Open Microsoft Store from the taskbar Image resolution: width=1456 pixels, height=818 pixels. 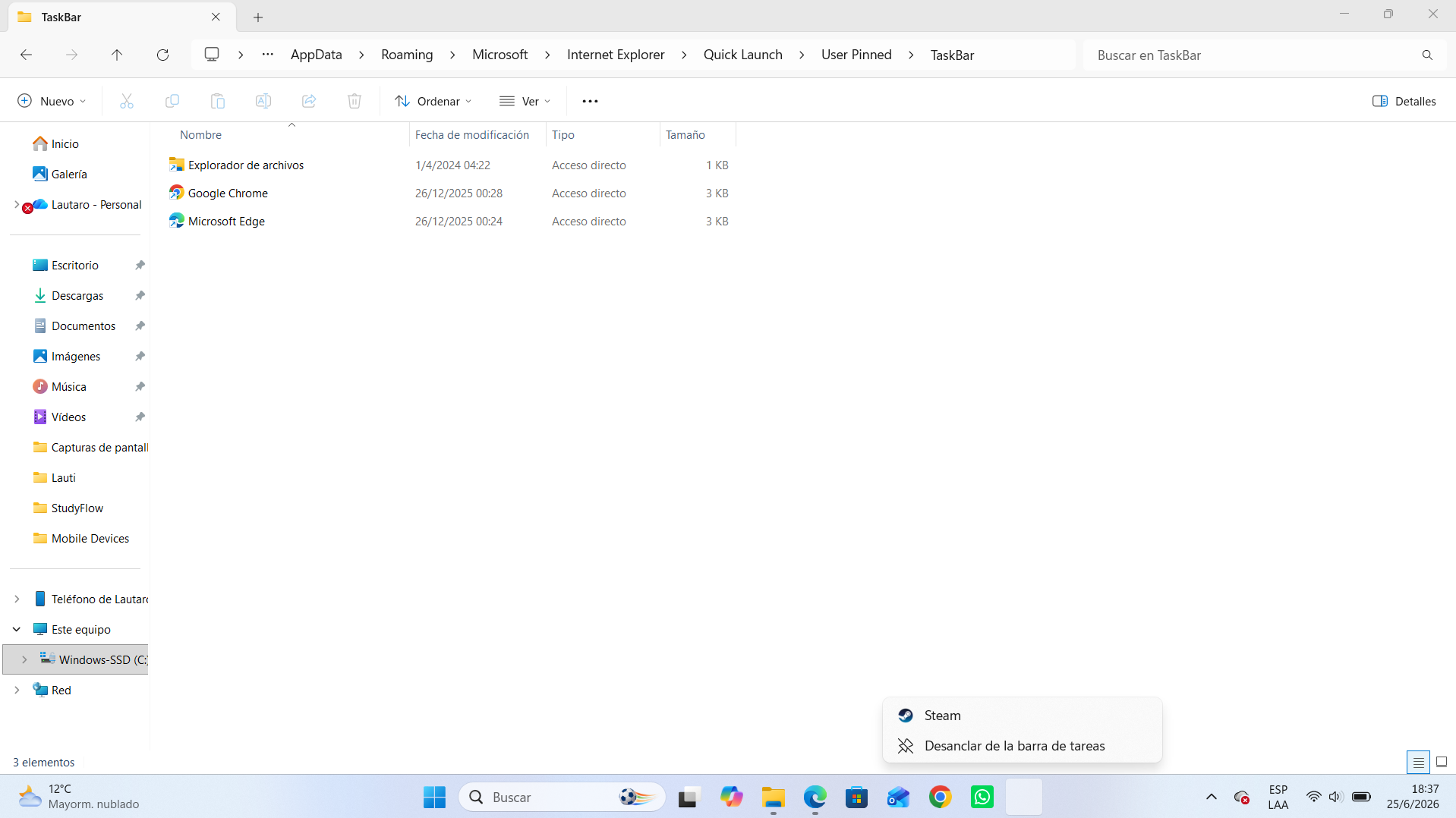pyautogui.click(x=857, y=797)
